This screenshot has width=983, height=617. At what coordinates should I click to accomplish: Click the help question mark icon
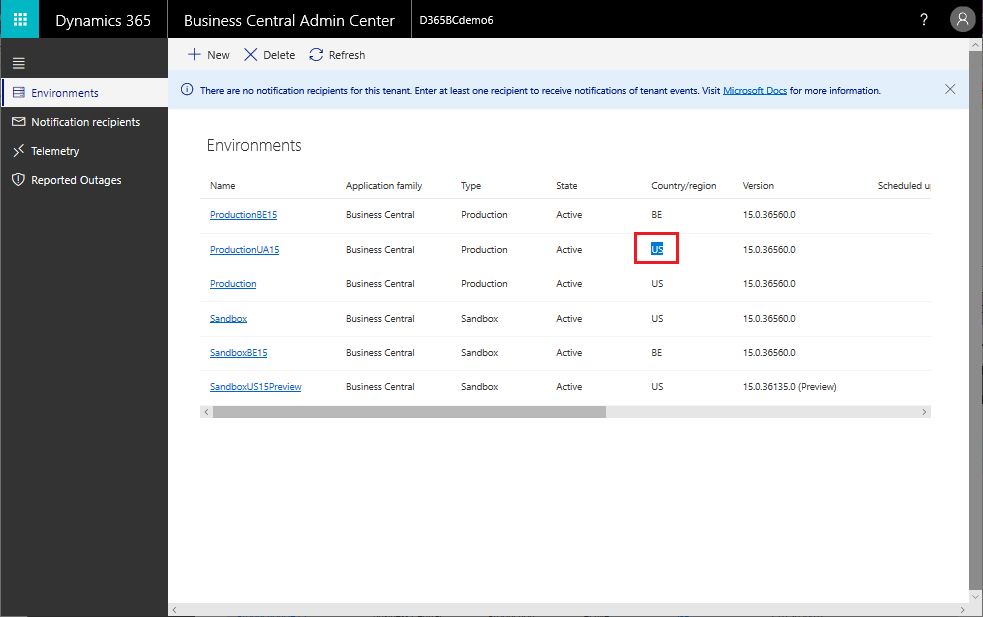click(923, 19)
